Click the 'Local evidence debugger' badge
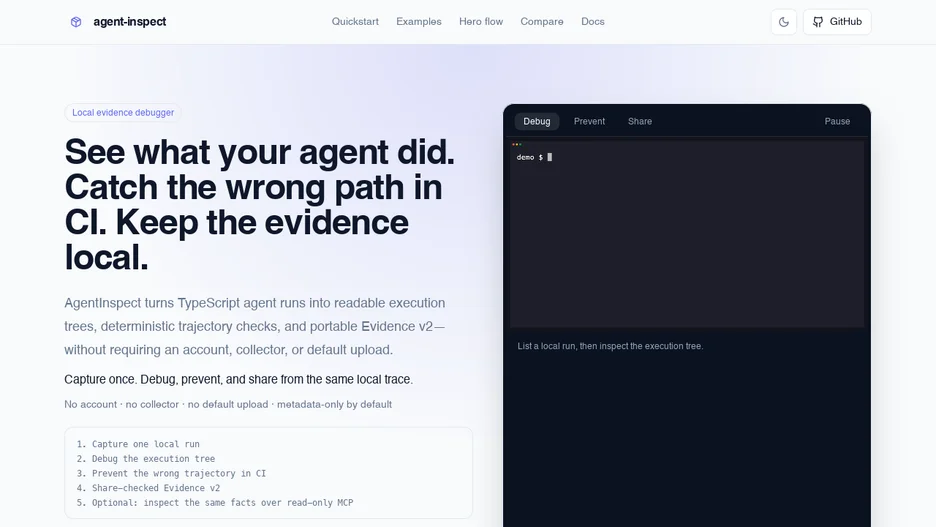This screenshot has width=936, height=527. [x=123, y=112]
